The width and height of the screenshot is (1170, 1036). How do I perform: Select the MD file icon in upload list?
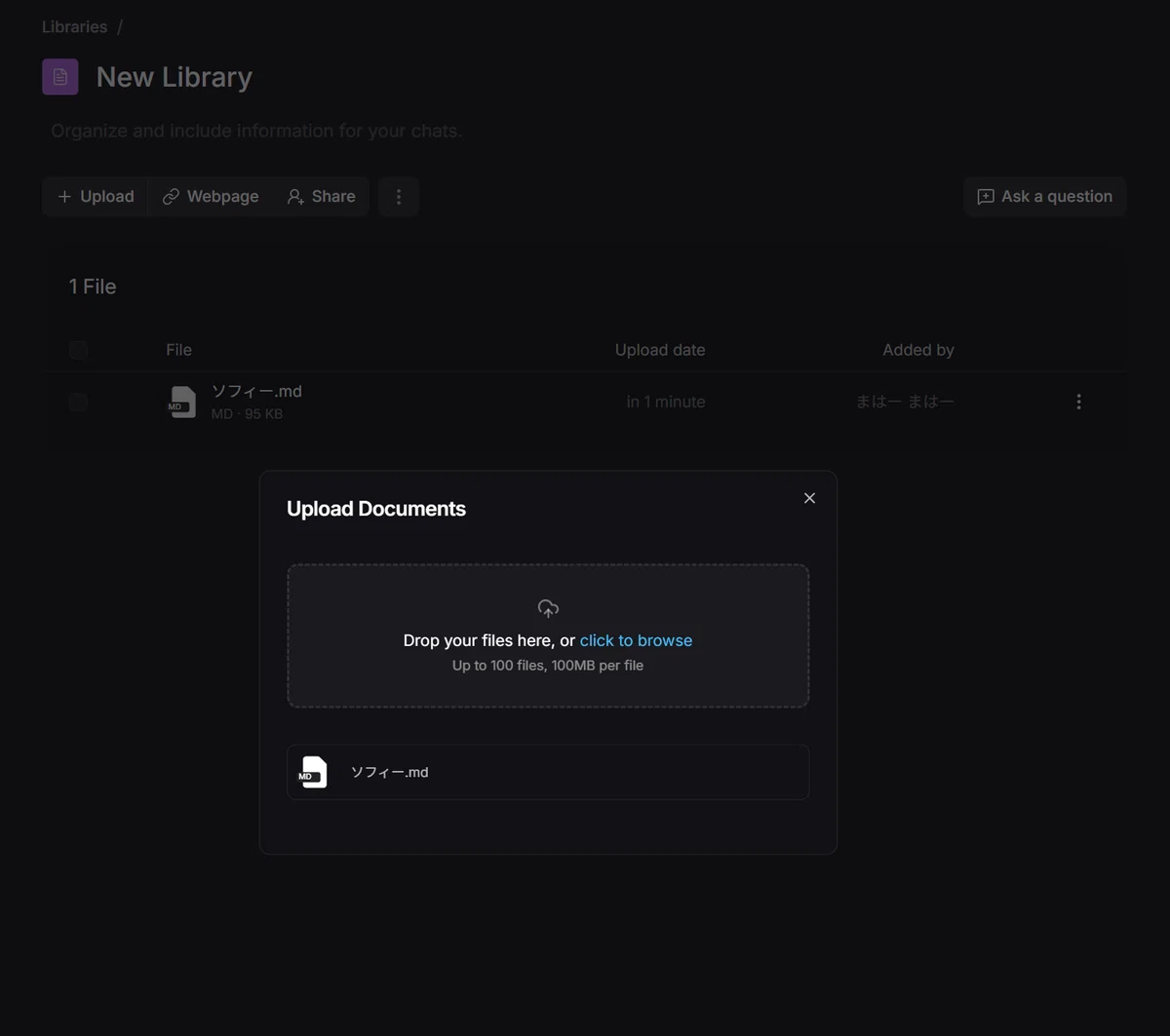313,772
